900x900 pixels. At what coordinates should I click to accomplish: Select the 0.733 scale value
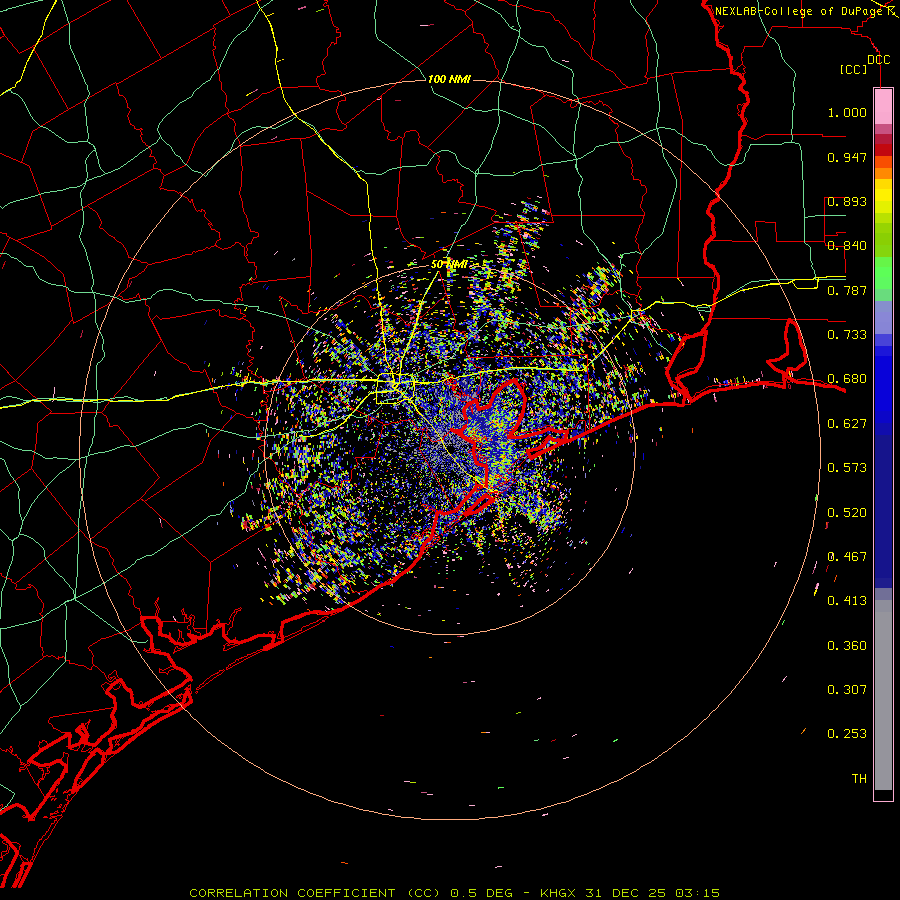[847, 335]
